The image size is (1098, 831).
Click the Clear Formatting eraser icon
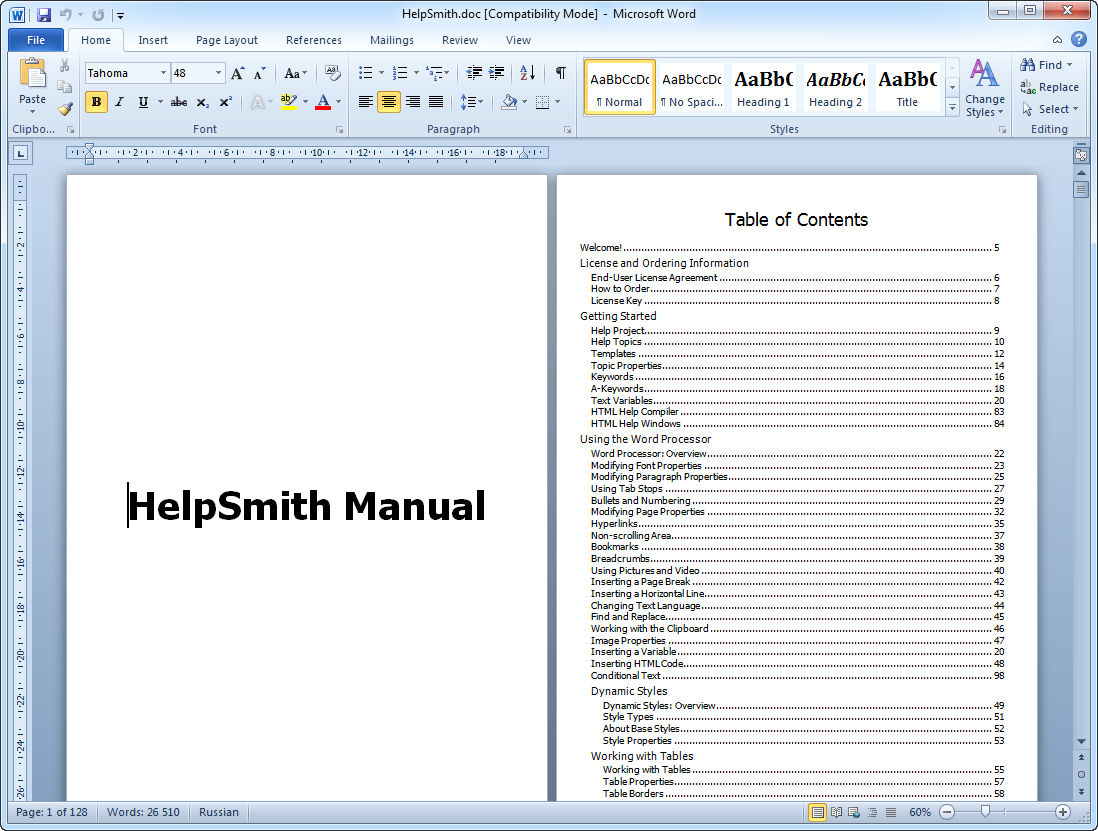332,74
